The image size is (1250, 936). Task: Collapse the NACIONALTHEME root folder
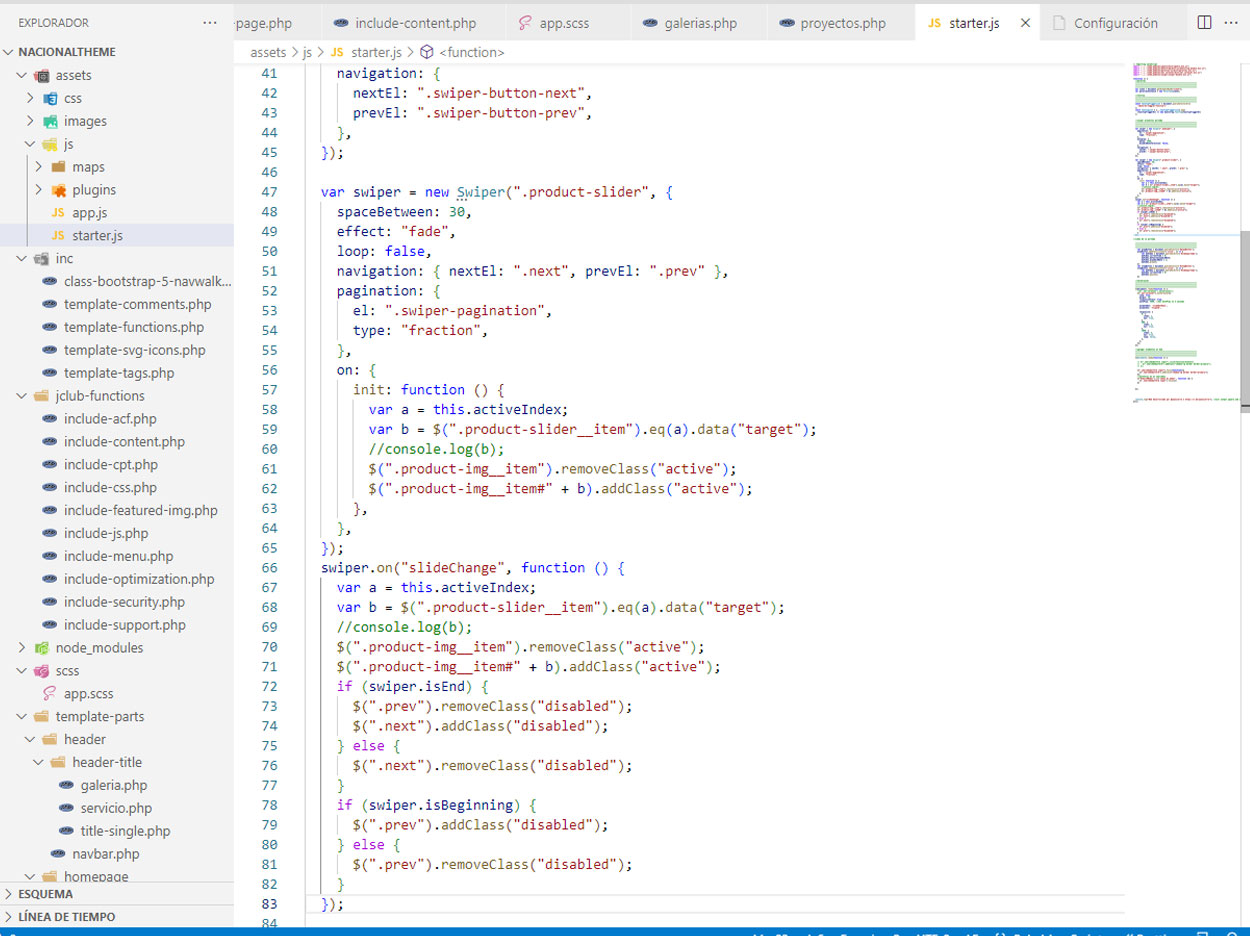click(9, 52)
